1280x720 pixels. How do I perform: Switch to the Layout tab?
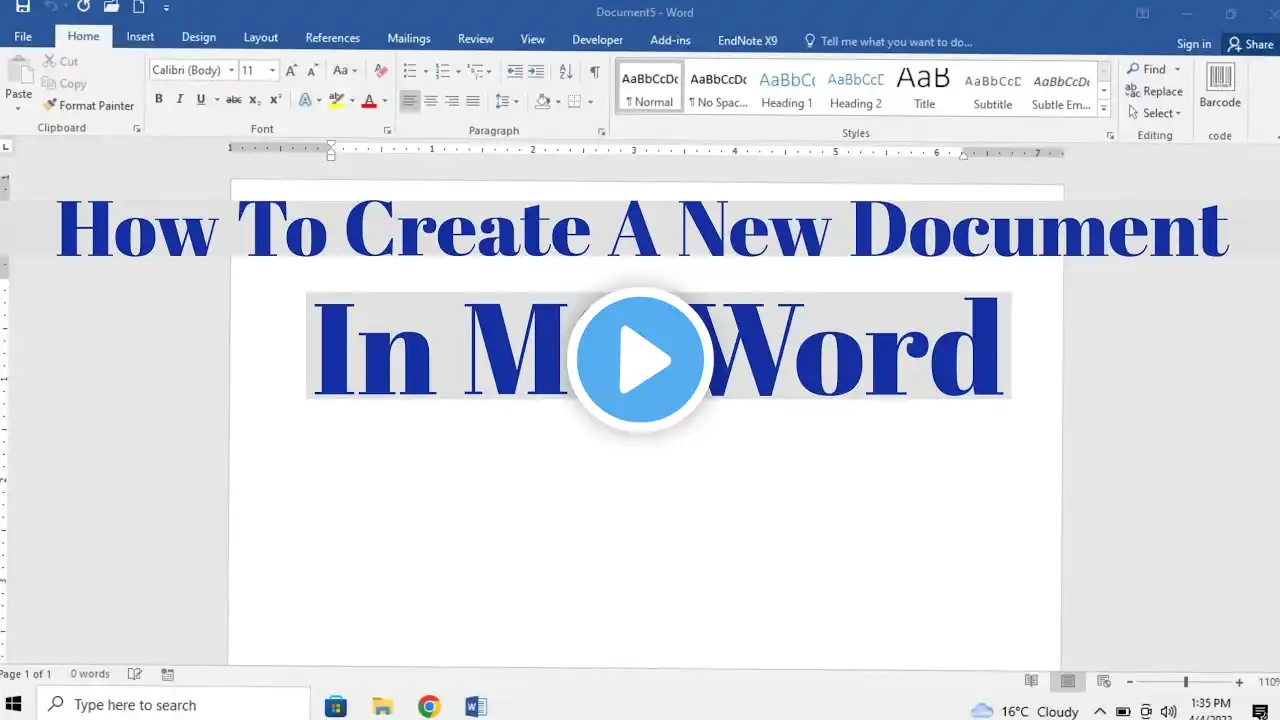(x=260, y=37)
